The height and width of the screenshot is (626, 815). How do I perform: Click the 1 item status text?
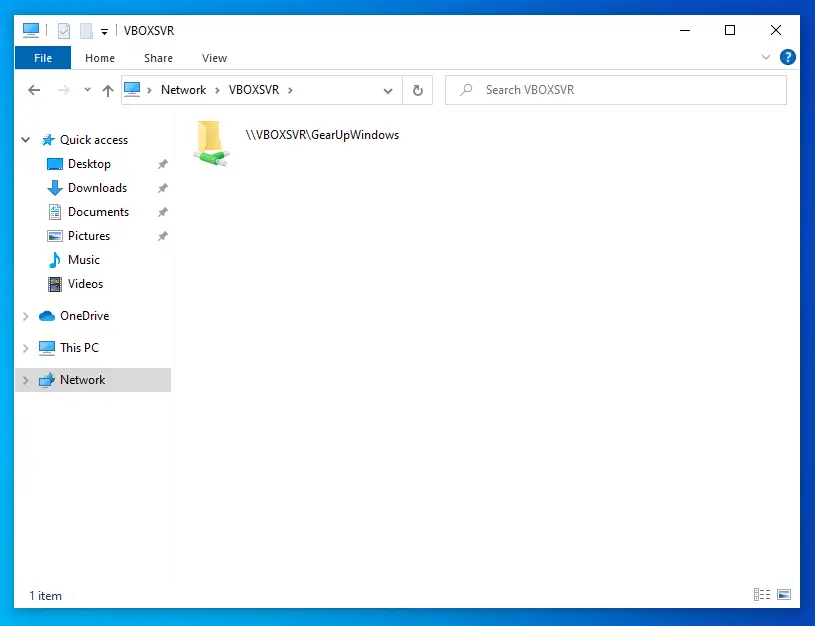click(x=45, y=596)
